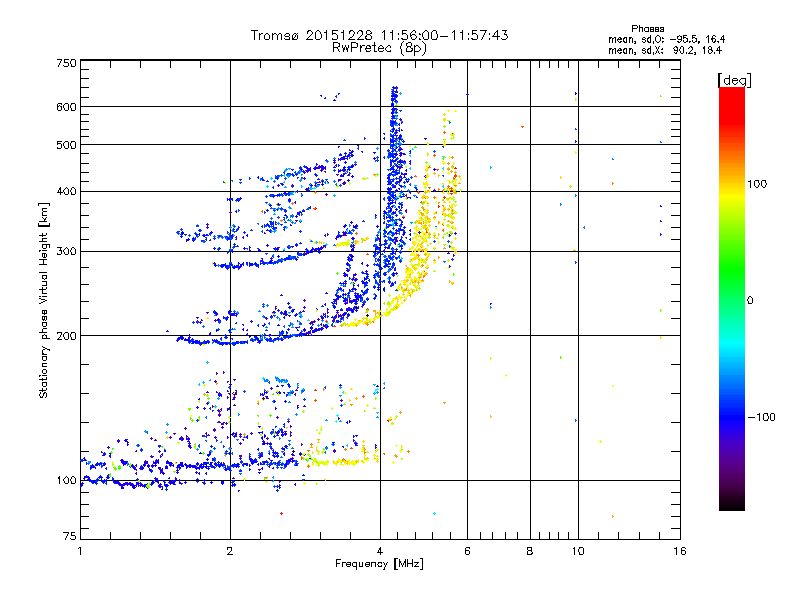Click the colorbar tick label '100'
Screen dimensions: 800x600
point(757,184)
